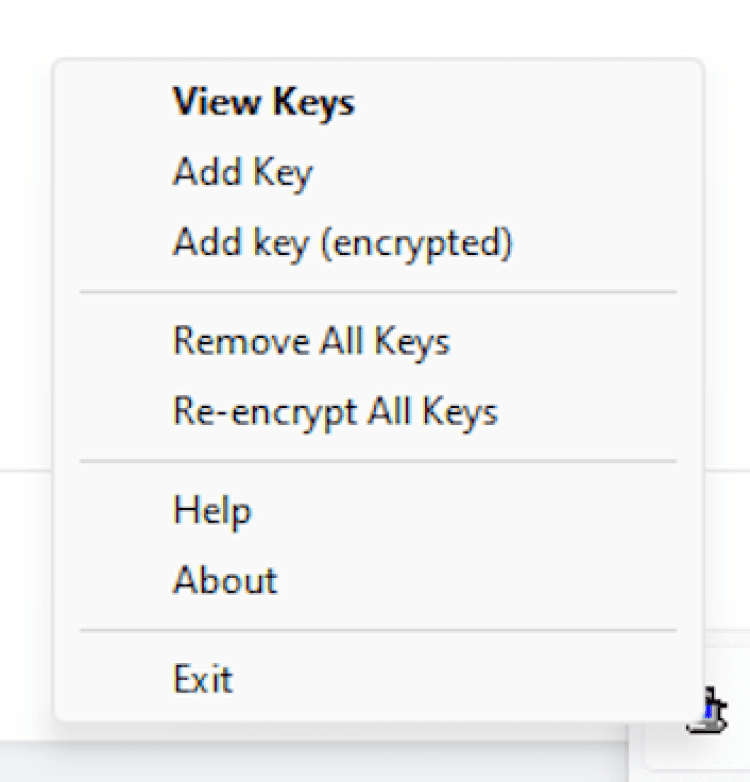Click Remove All Keys
The height and width of the screenshot is (782, 750).
tap(311, 342)
